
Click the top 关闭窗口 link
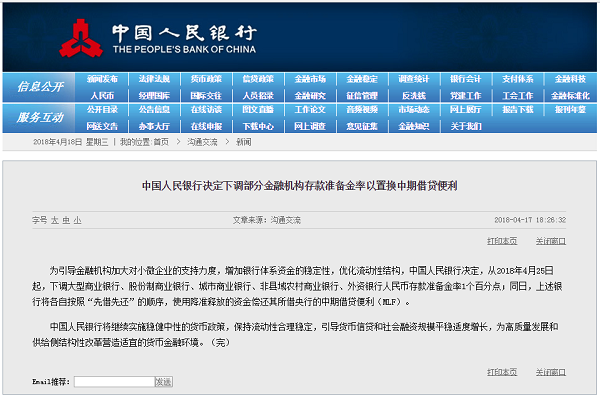(x=551, y=241)
